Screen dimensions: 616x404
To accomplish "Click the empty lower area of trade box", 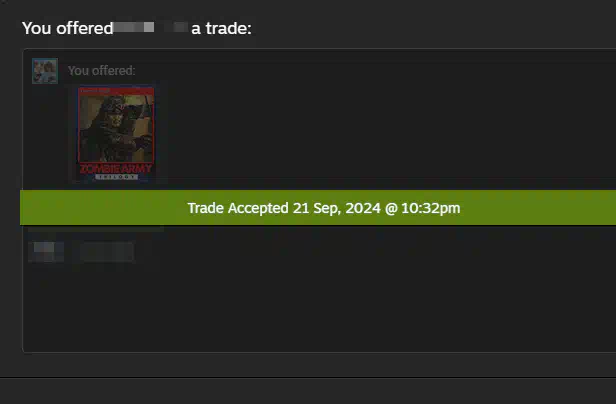I will [318, 309].
